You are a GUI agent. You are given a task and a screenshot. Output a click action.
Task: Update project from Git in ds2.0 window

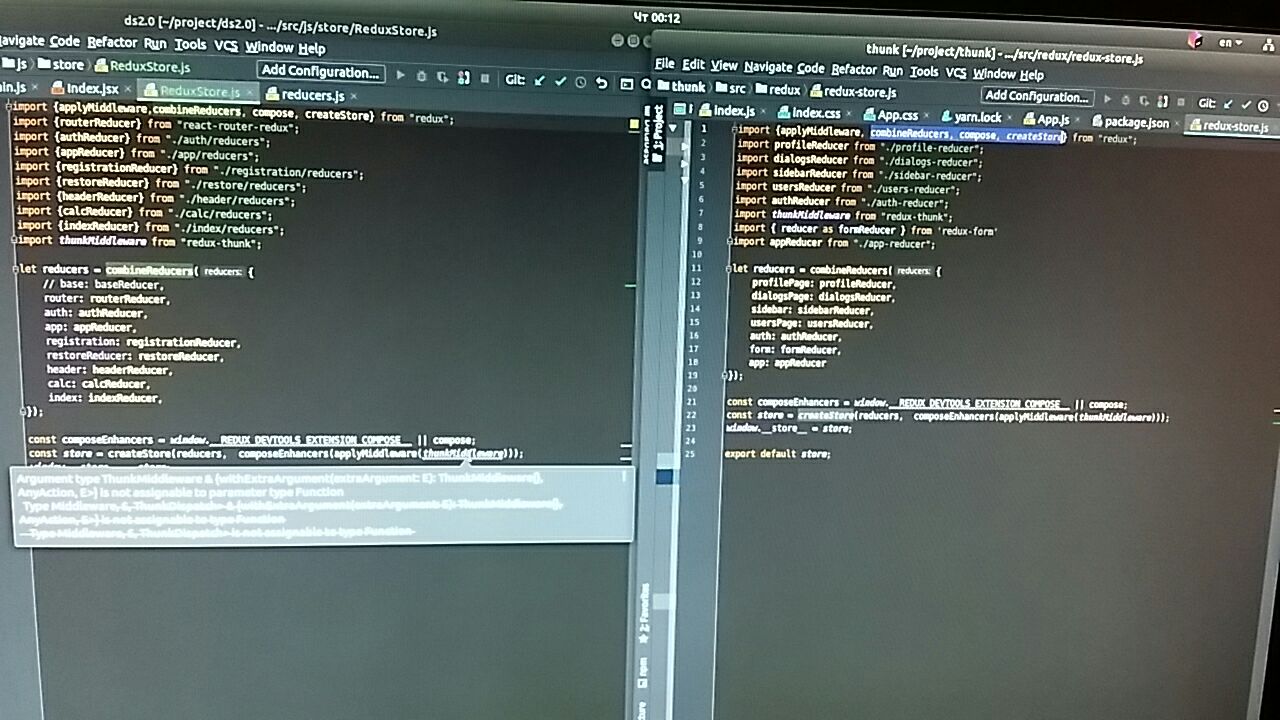(540, 80)
